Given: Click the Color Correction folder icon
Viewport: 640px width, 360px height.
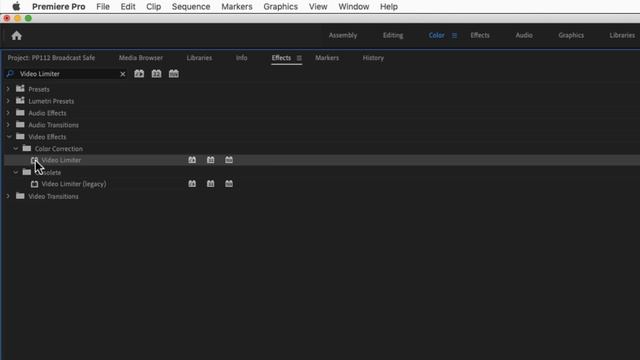Looking at the screenshot, I should (x=27, y=148).
